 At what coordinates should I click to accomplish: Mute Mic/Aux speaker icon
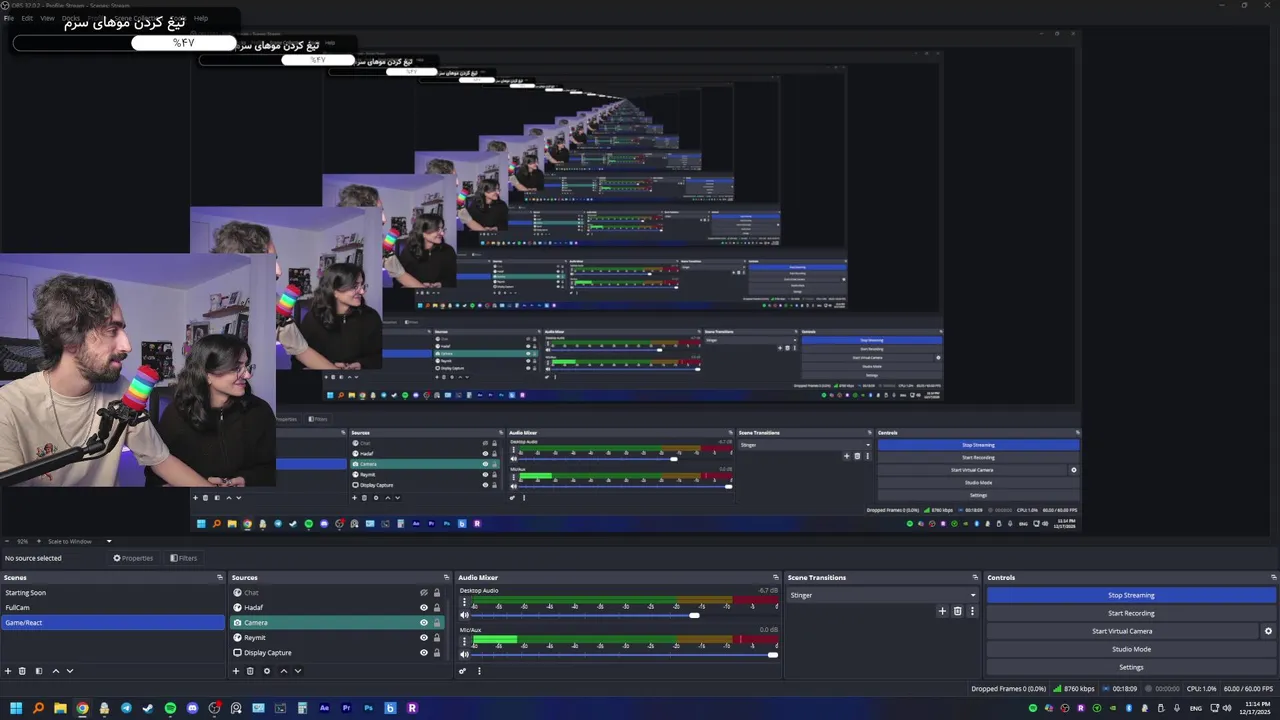click(464, 655)
